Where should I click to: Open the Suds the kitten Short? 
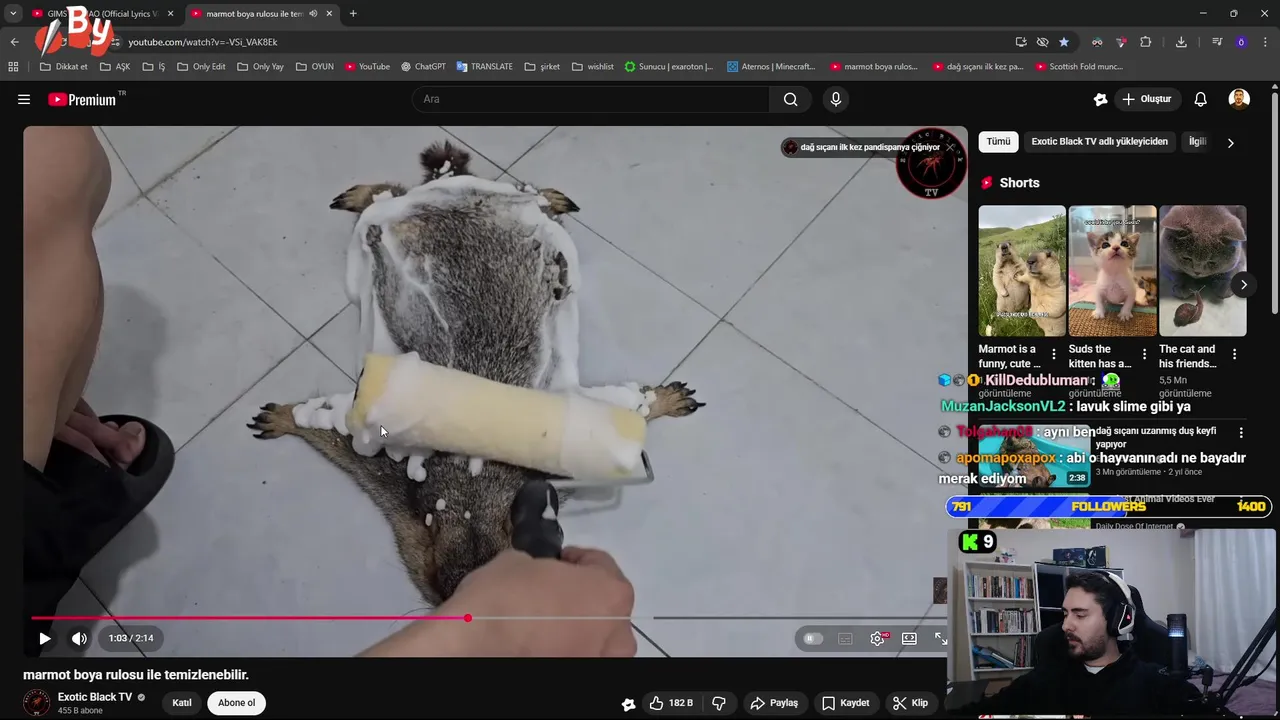pyautogui.click(x=1112, y=271)
